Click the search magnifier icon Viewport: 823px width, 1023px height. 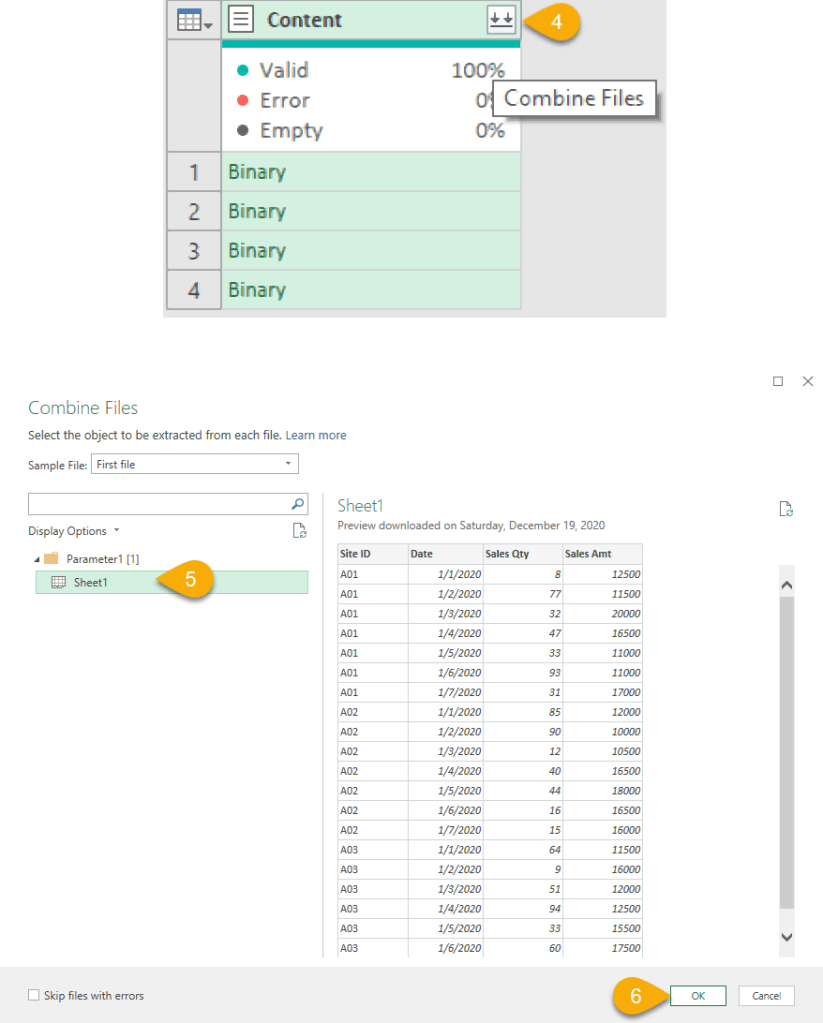pyautogui.click(x=297, y=504)
